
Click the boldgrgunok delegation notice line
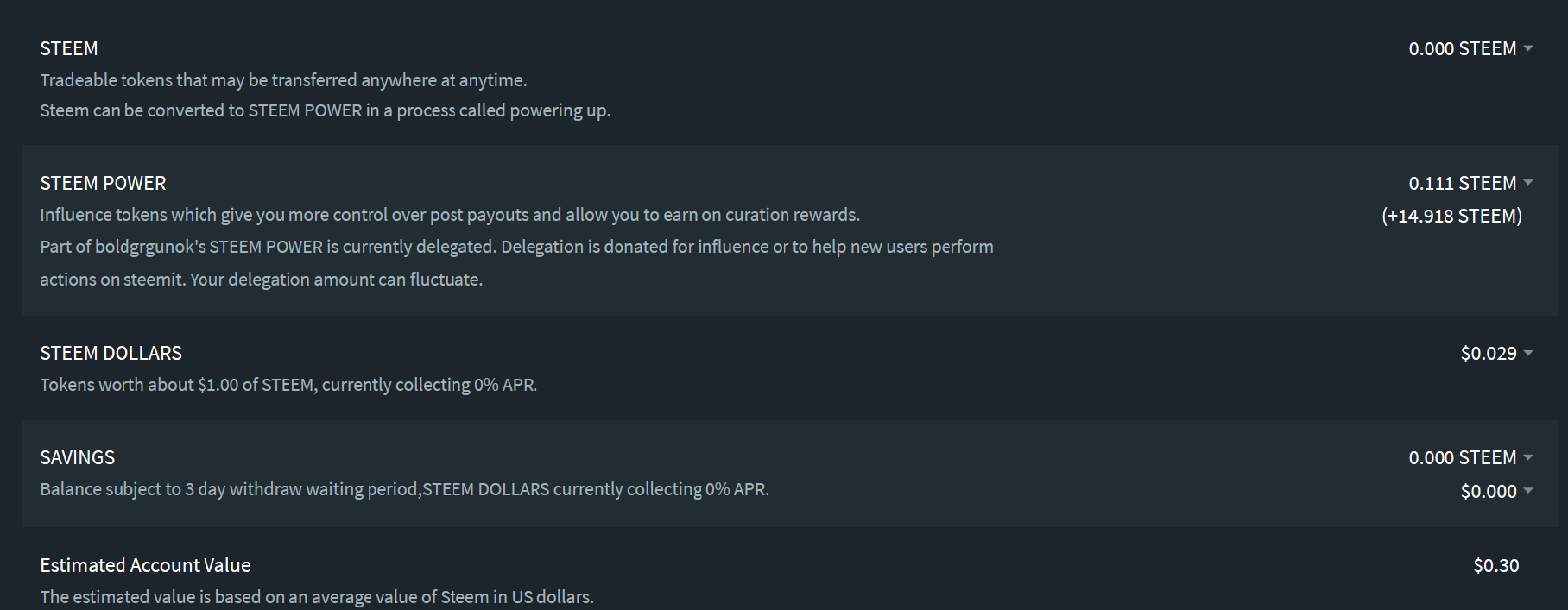click(516, 248)
